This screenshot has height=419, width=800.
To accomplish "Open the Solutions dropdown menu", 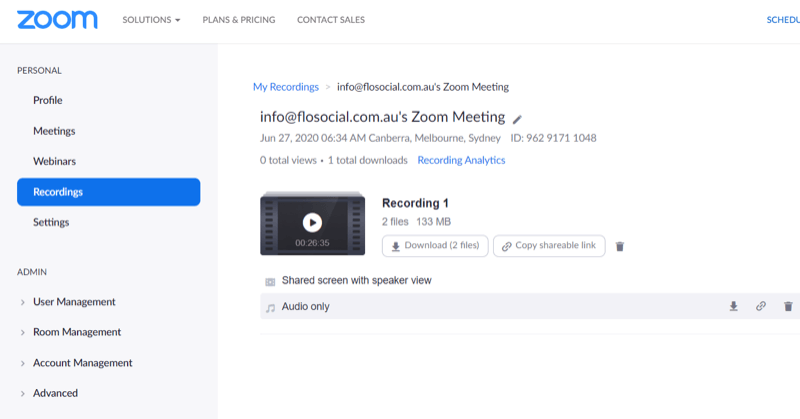I will click(151, 20).
